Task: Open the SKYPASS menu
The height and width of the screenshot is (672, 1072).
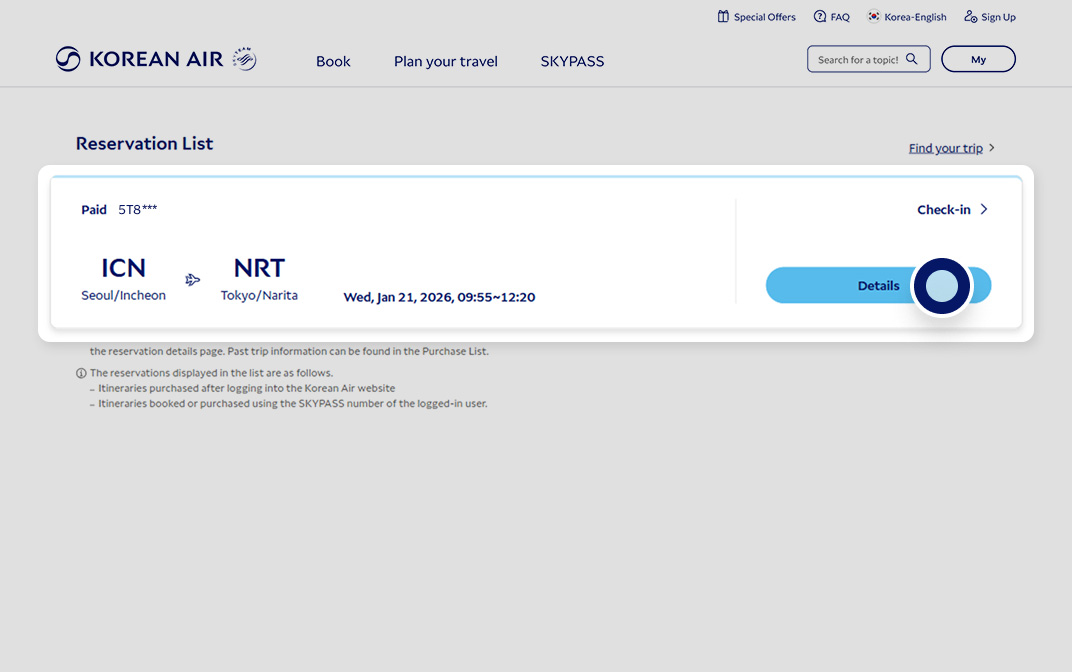Action: coord(572,61)
